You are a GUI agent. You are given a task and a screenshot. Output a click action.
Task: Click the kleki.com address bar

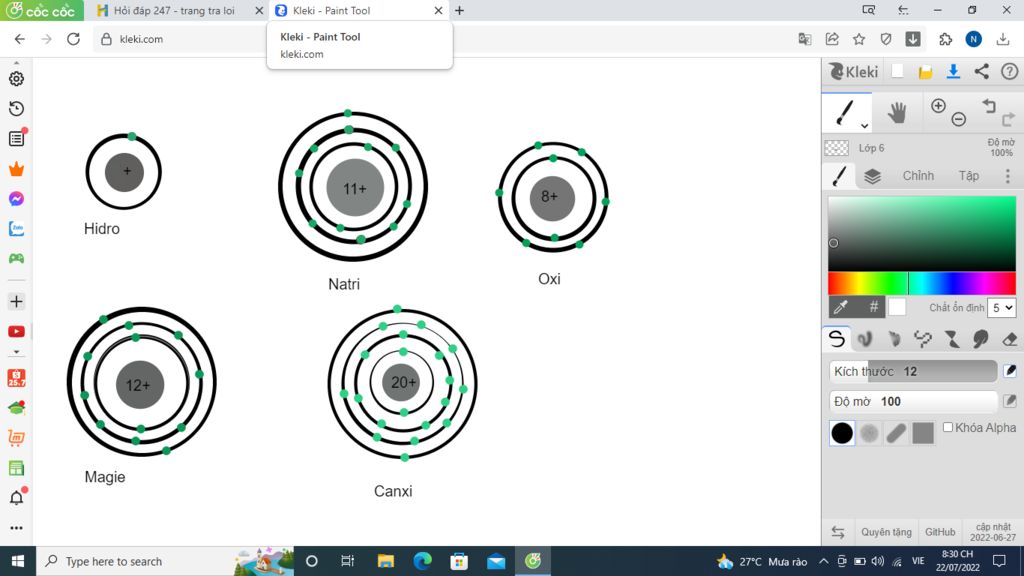coord(444,39)
